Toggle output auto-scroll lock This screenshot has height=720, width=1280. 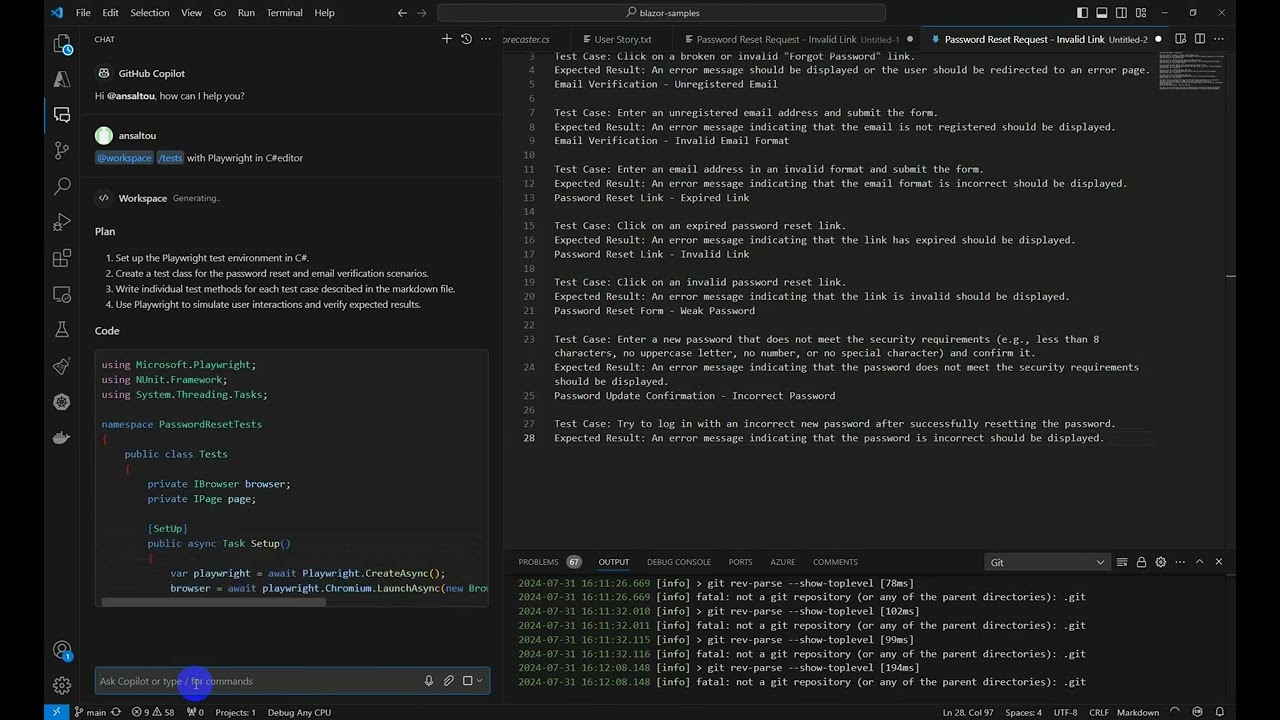click(1141, 562)
